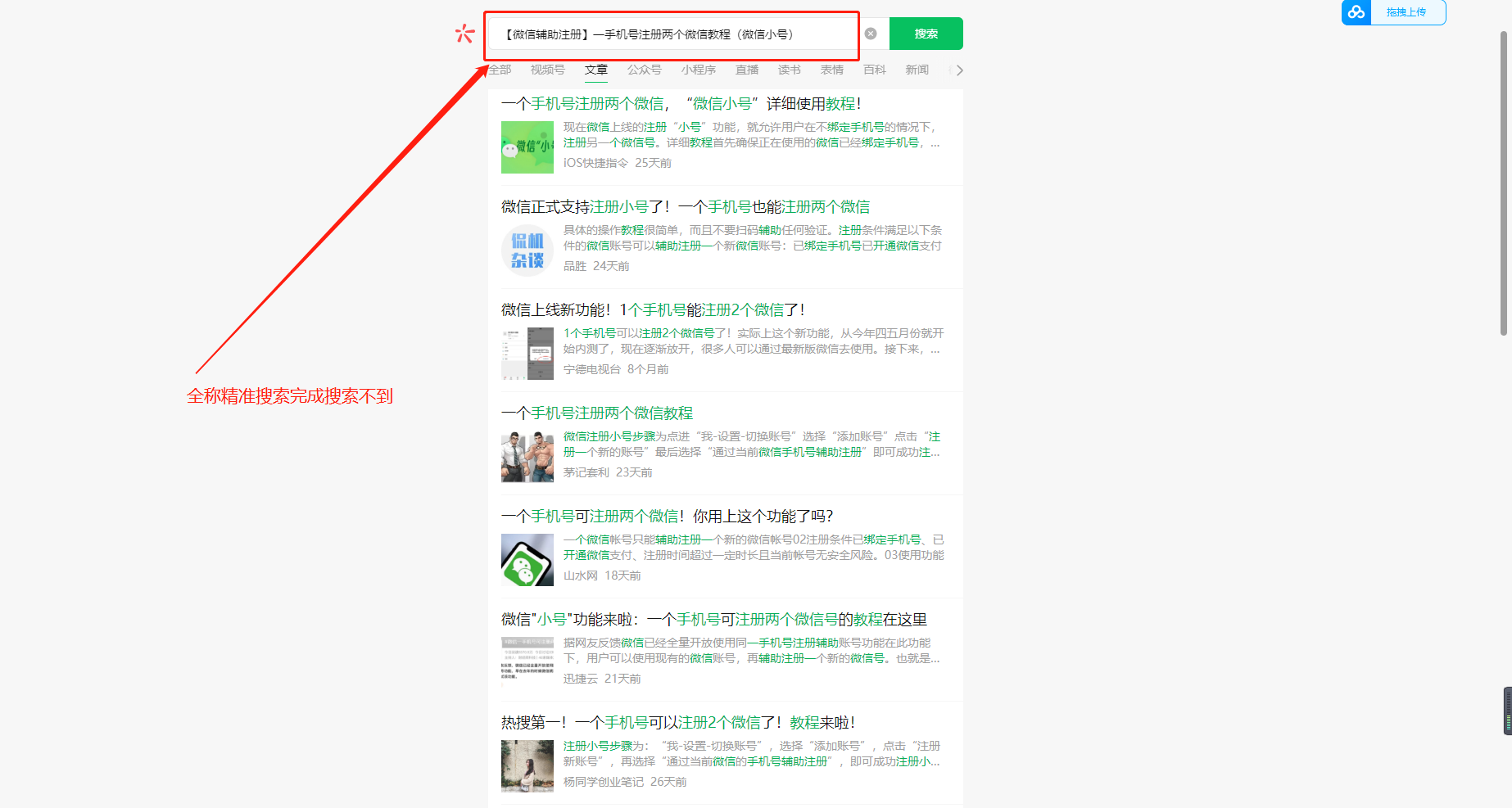Click the thumbnail of the 宁德电视台 article
Image resolution: width=1512 pixels, height=808 pixels.
(527, 354)
